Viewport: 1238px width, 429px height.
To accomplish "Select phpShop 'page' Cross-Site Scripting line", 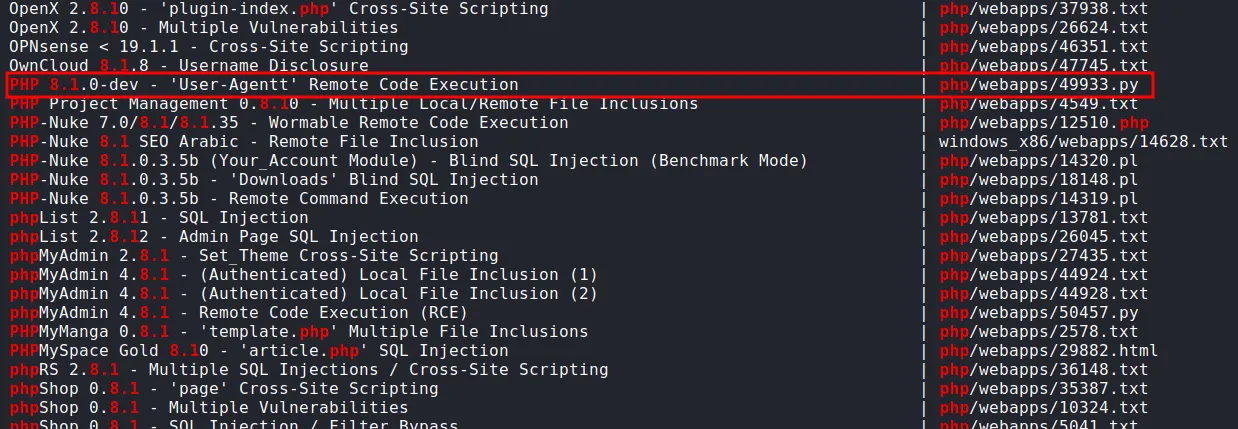I will tap(223, 389).
